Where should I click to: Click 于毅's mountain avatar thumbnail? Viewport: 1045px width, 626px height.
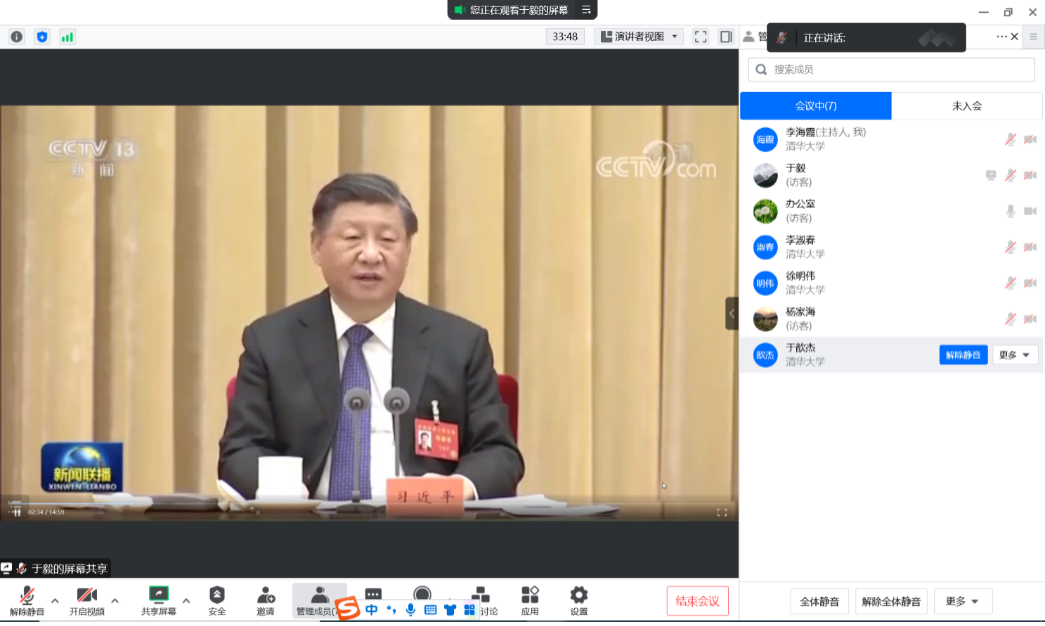pyautogui.click(x=765, y=175)
